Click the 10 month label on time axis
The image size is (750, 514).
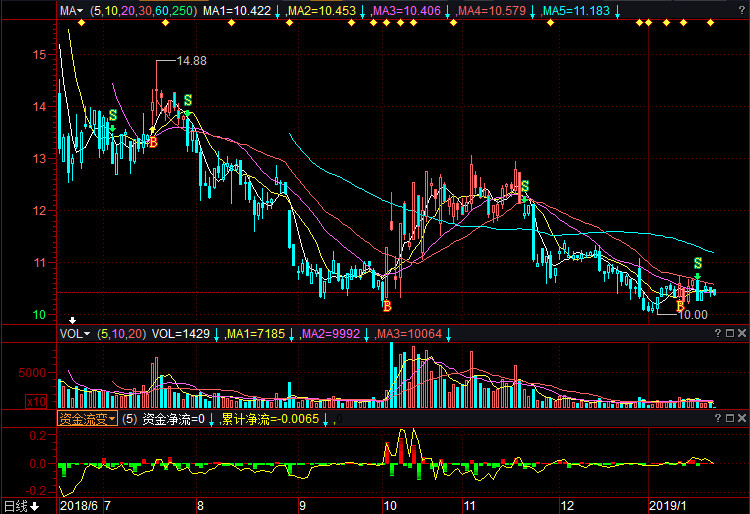pyautogui.click(x=390, y=505)
